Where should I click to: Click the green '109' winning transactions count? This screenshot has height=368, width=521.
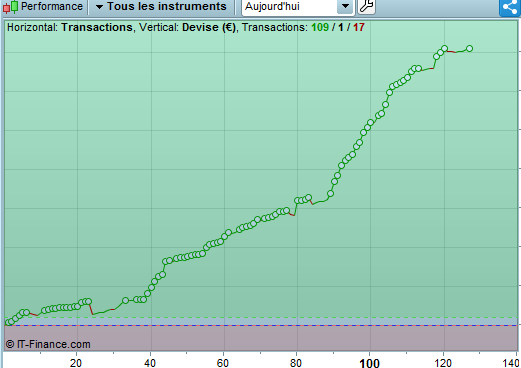[x=320, y=27]
